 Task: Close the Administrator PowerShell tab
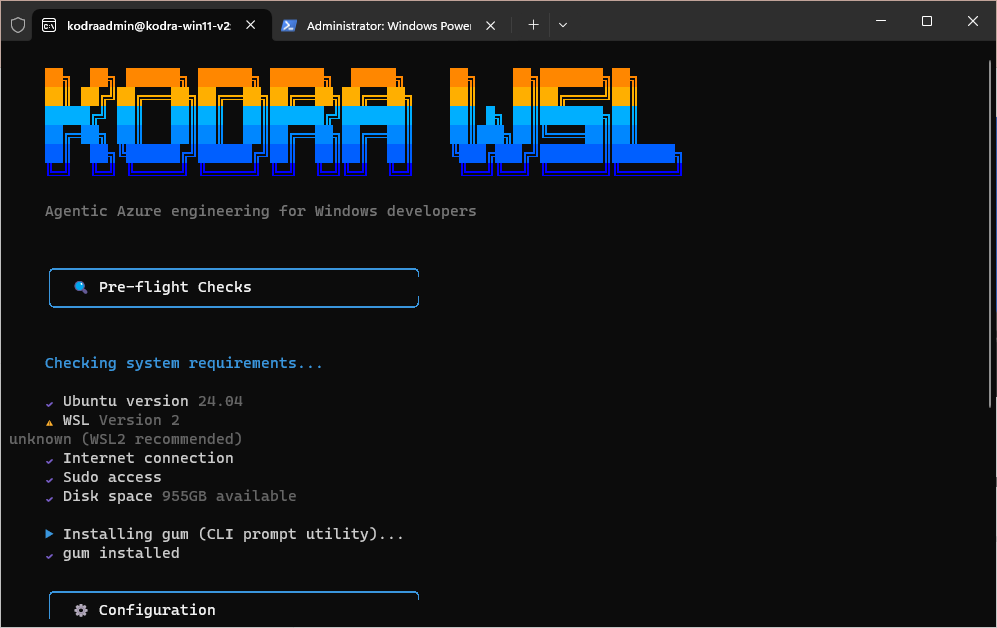(x=490, y=24)
